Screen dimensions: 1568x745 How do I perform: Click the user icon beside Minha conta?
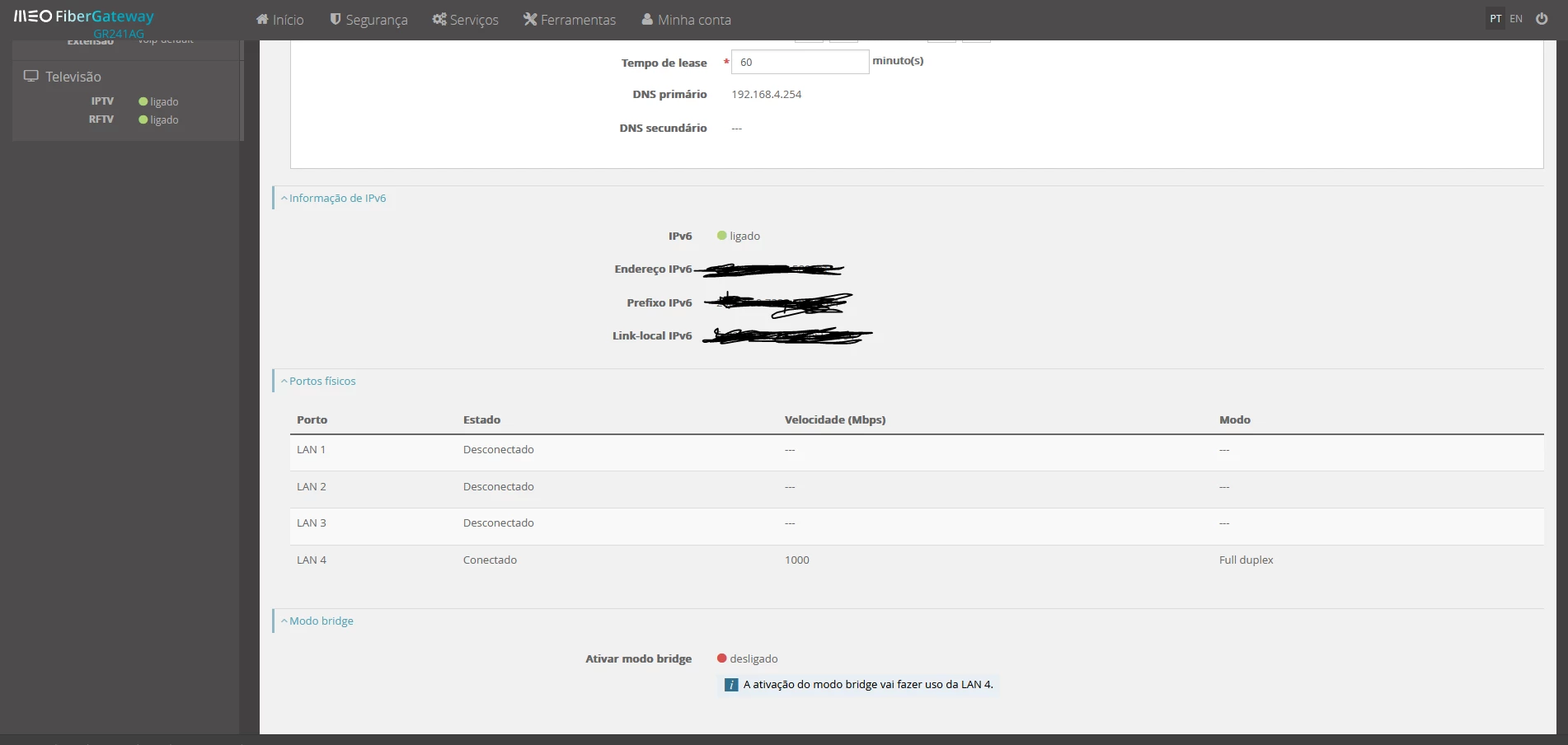(x=648, y=19)
